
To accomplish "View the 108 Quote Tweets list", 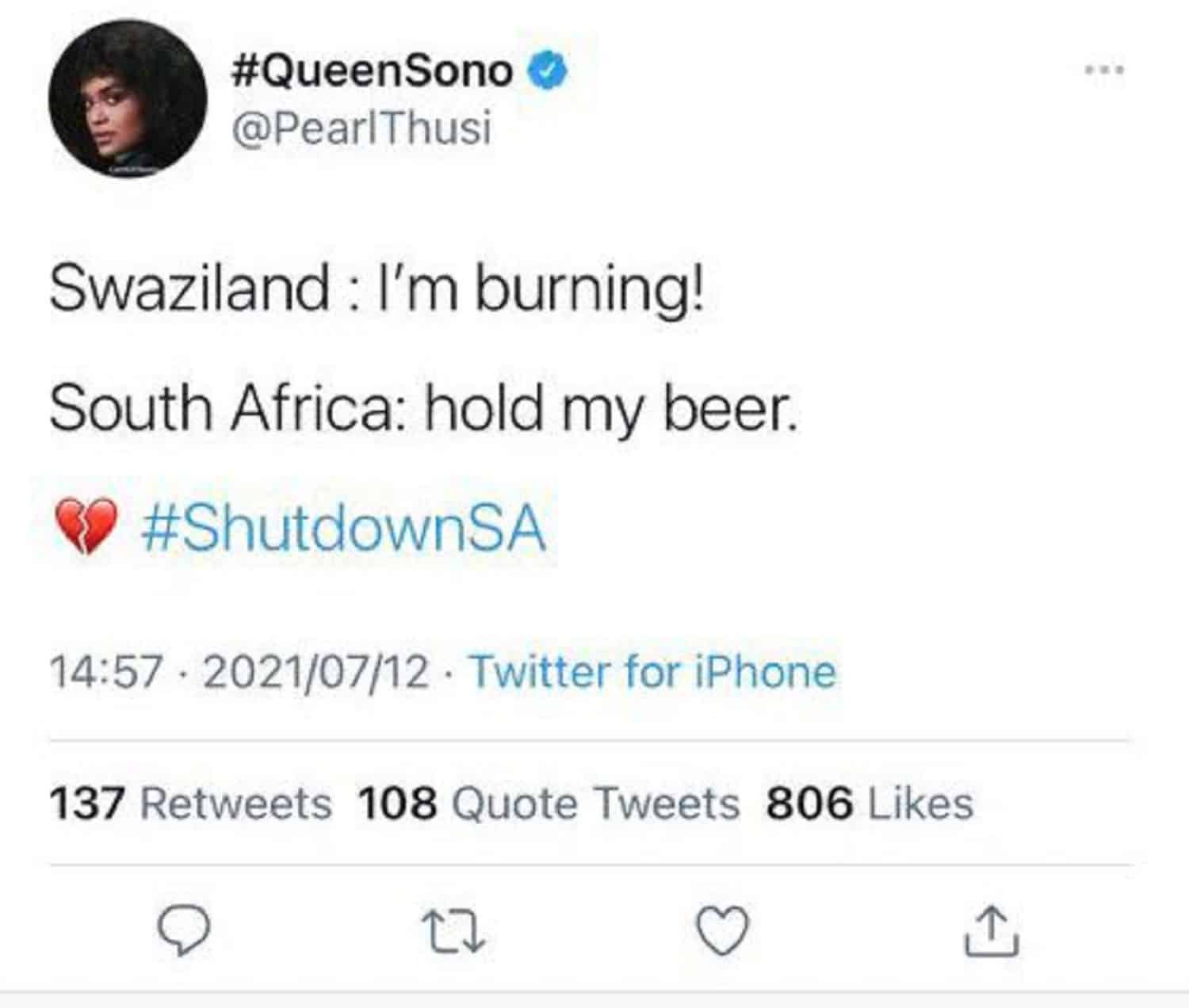I will click(x=549, y=804).
